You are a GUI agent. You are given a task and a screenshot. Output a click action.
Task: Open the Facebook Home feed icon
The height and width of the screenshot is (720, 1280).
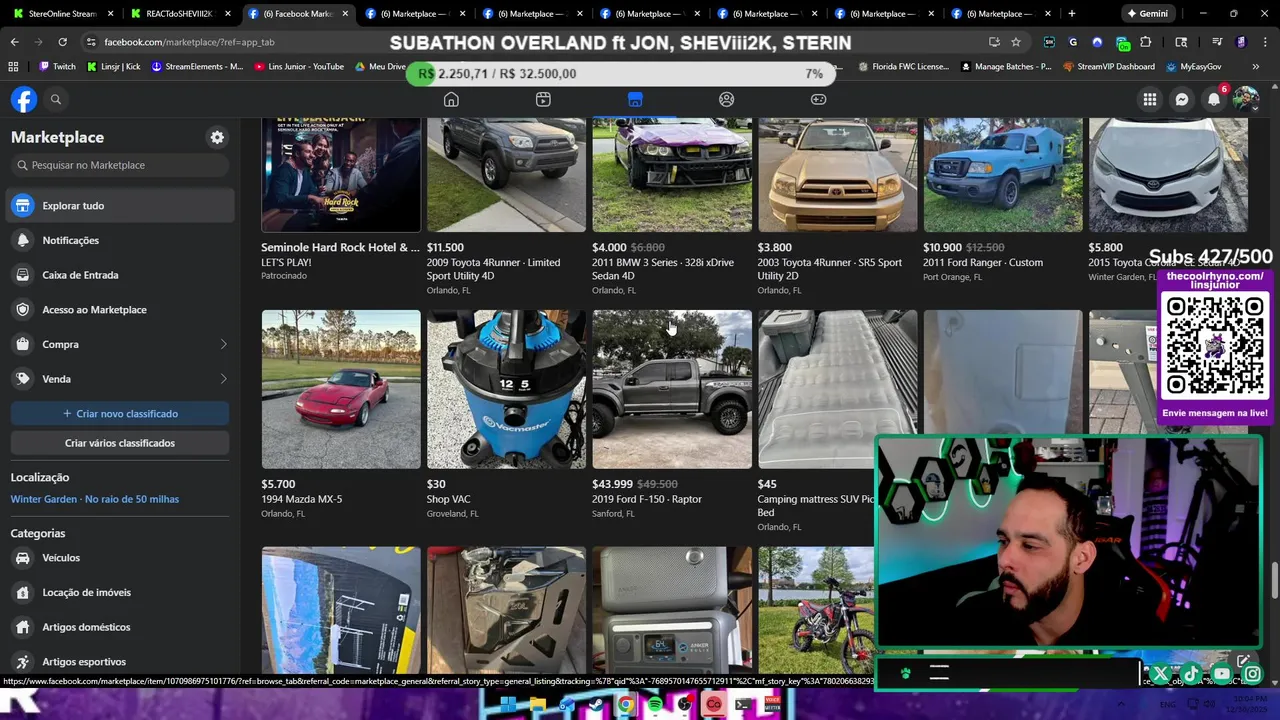click(x=451, y=99)
